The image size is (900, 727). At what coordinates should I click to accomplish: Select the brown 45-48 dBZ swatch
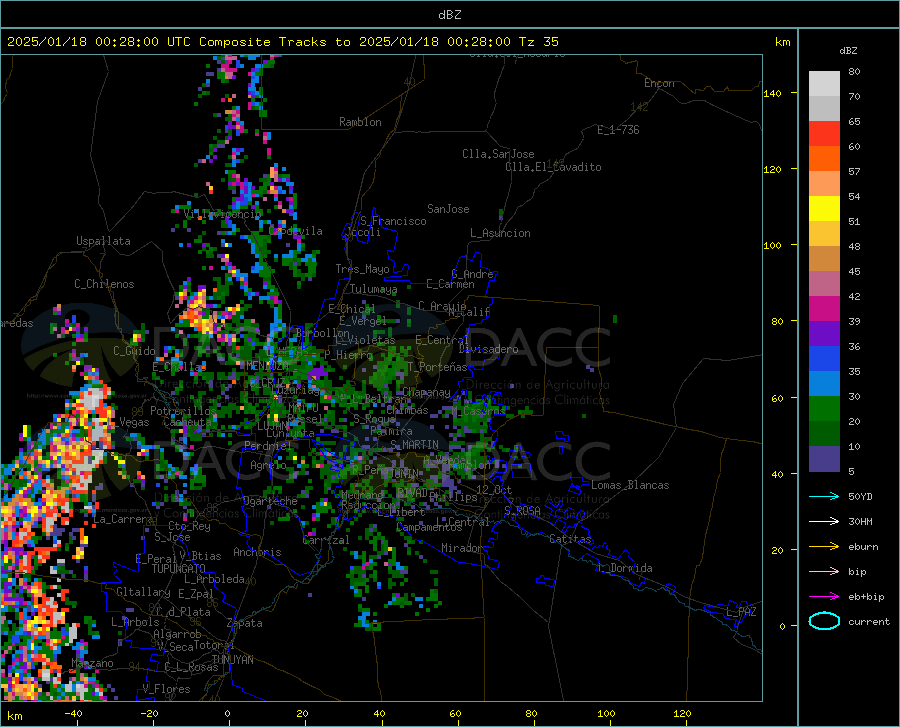tap(824, 259)
